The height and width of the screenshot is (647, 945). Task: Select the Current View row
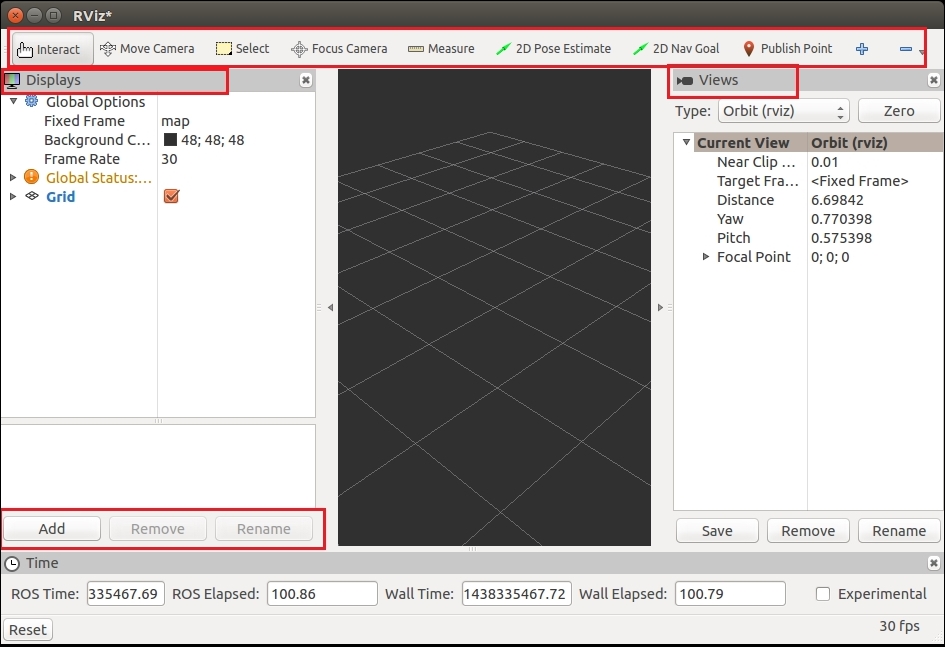(809, 143)
